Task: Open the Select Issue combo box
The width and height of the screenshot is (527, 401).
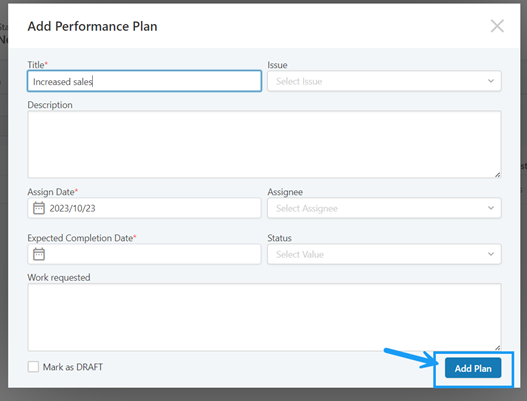Action: tap(384, 81)
